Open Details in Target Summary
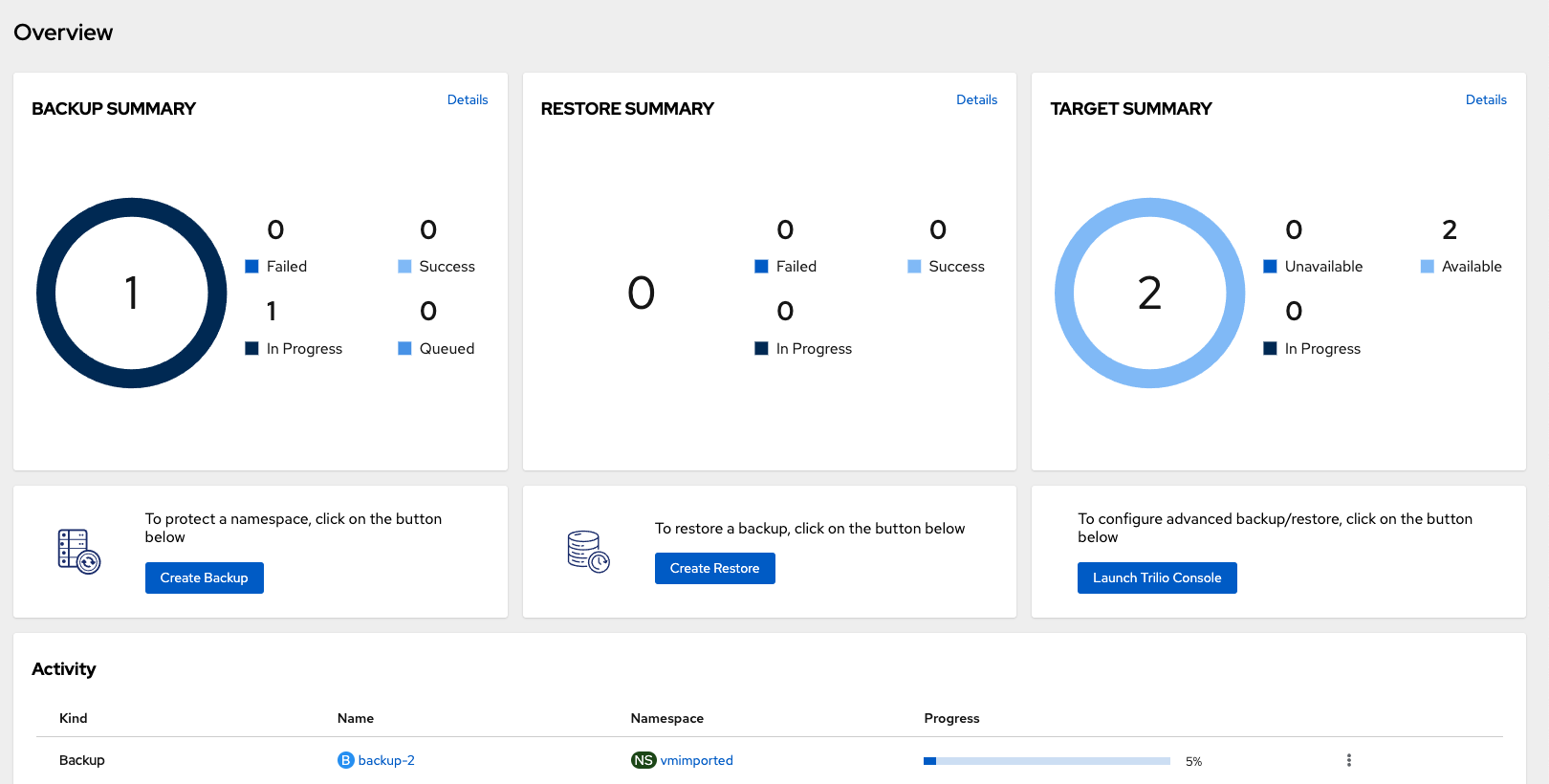Image resolution: width=1549 pixels, height=784 pixels. [x=1485, y=99]
